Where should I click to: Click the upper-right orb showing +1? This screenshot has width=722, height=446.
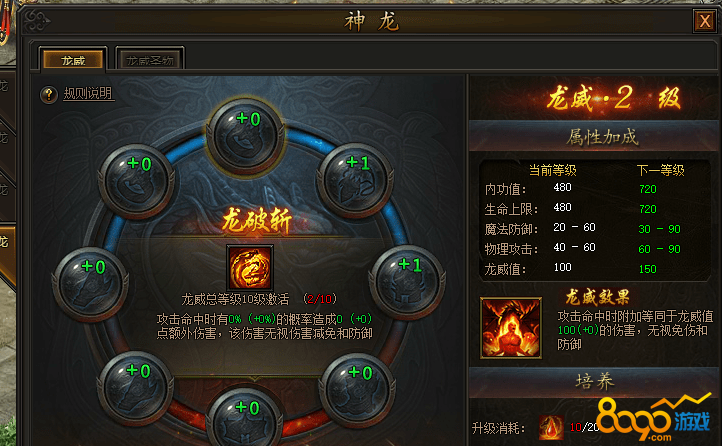[x=355, y=180]
